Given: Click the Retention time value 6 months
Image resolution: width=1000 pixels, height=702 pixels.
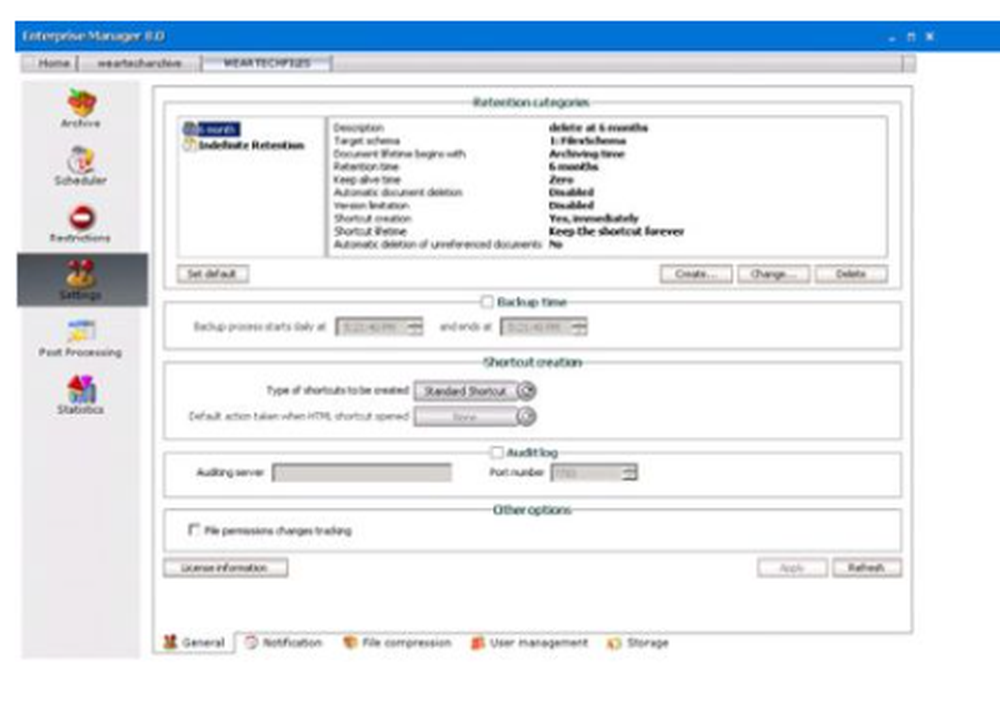Looking at the screenshot, I should pos(573,167).
